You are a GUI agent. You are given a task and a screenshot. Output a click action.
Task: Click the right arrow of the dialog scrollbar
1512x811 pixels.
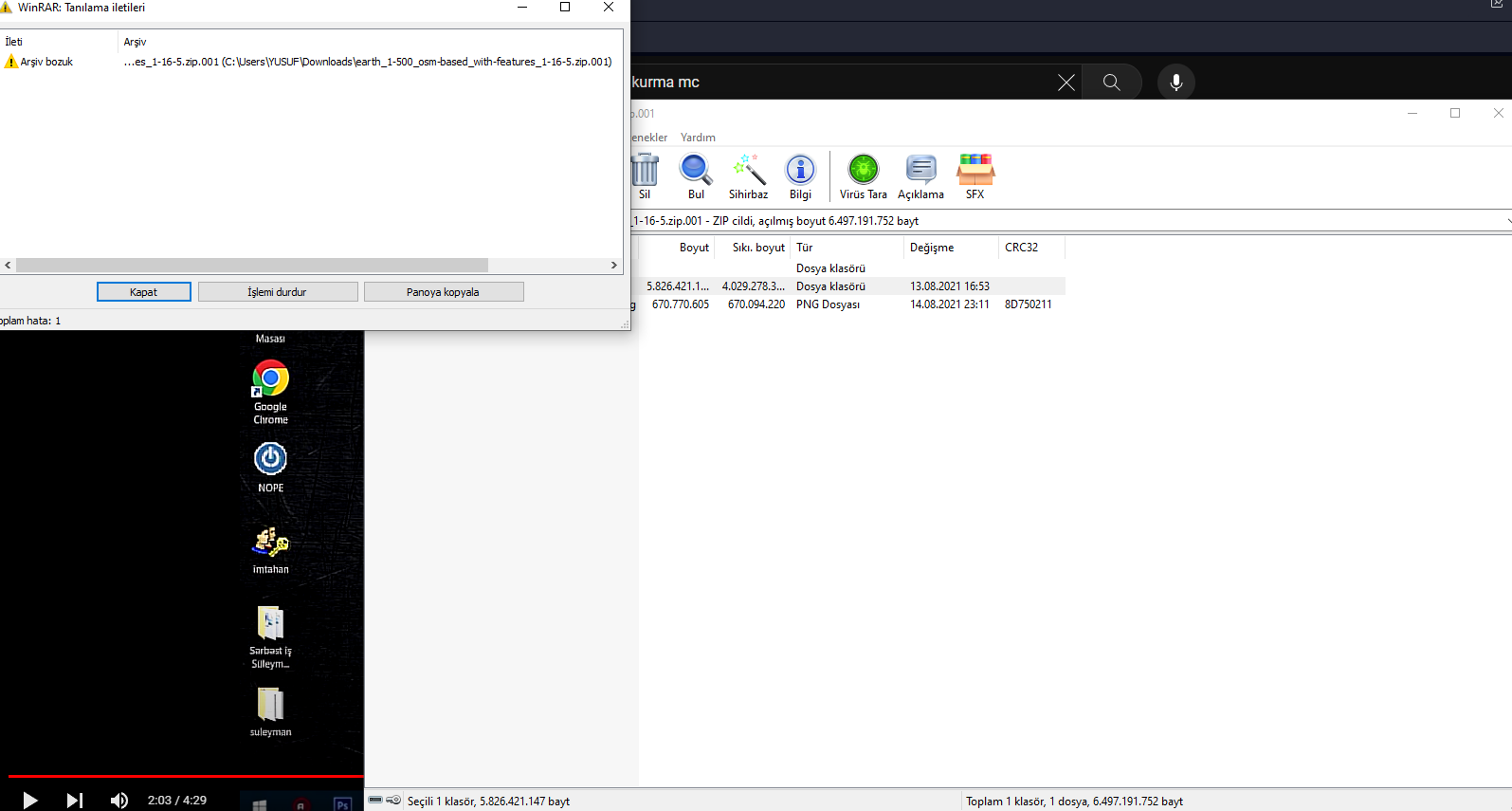pyautogui.click(x=614, y=266)
